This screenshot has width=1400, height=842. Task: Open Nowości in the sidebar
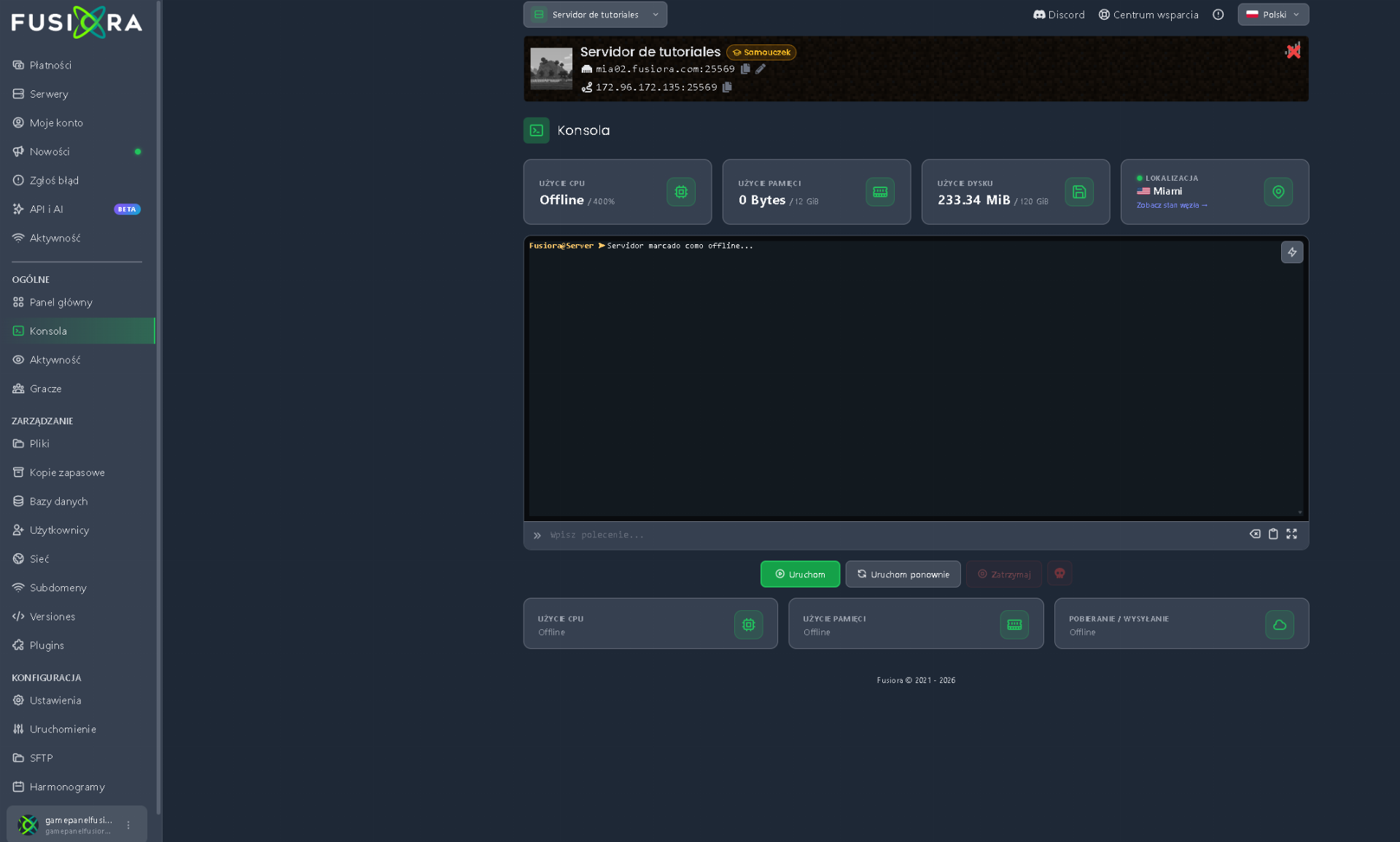(77, 152)
